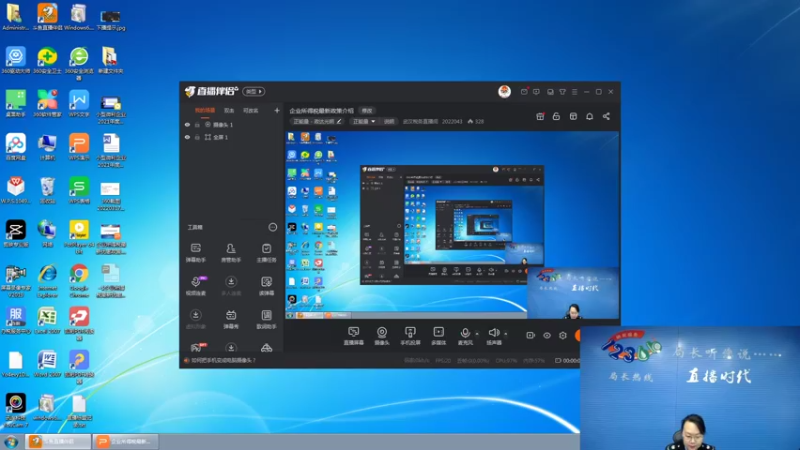Screen dimensions: 800x450
Task: Switch to the 斗鱼直播伴侣 taskbar button
Action: (58, 441)
